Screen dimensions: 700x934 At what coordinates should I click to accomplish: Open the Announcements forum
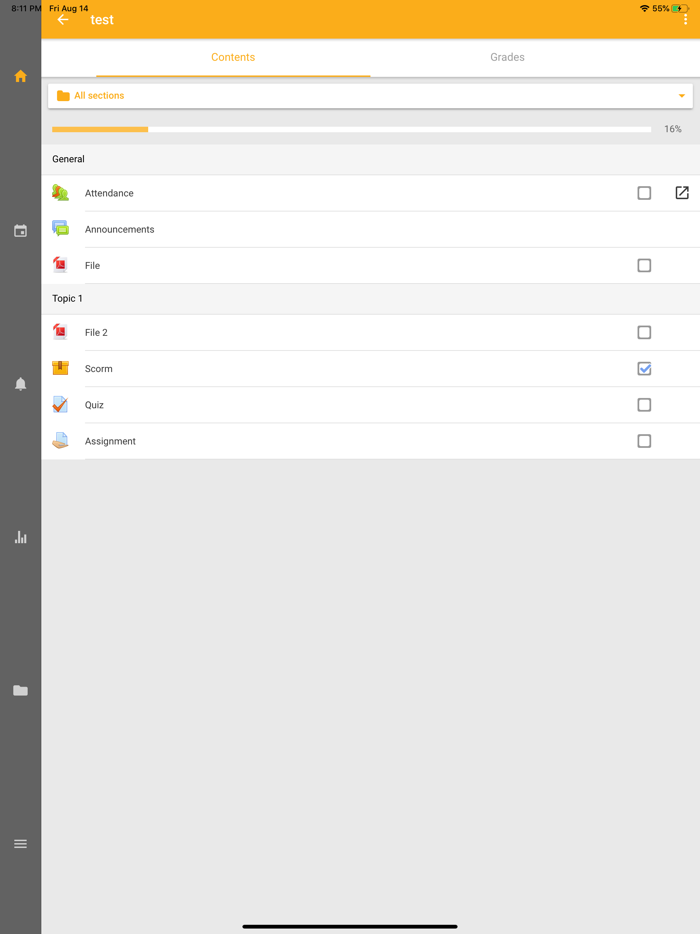point(120,230)
